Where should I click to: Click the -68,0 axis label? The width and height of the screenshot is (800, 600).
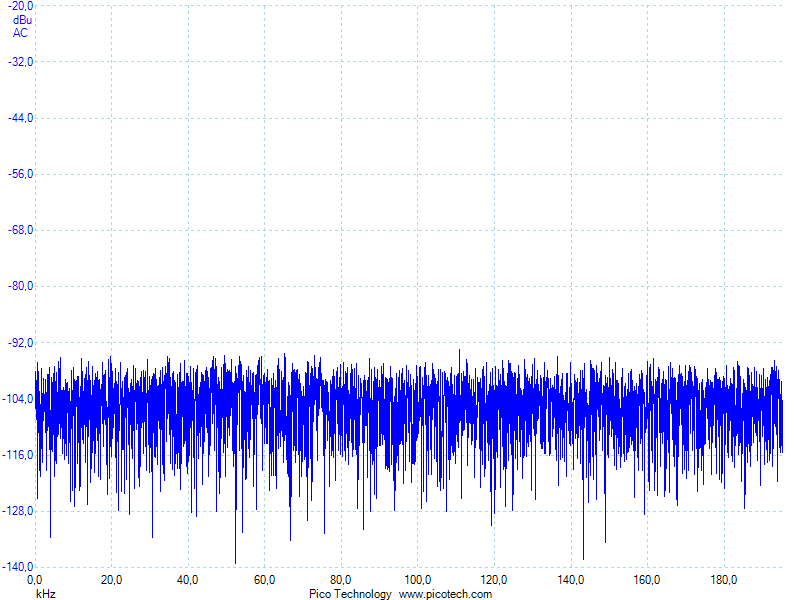(x=21, y=230)
